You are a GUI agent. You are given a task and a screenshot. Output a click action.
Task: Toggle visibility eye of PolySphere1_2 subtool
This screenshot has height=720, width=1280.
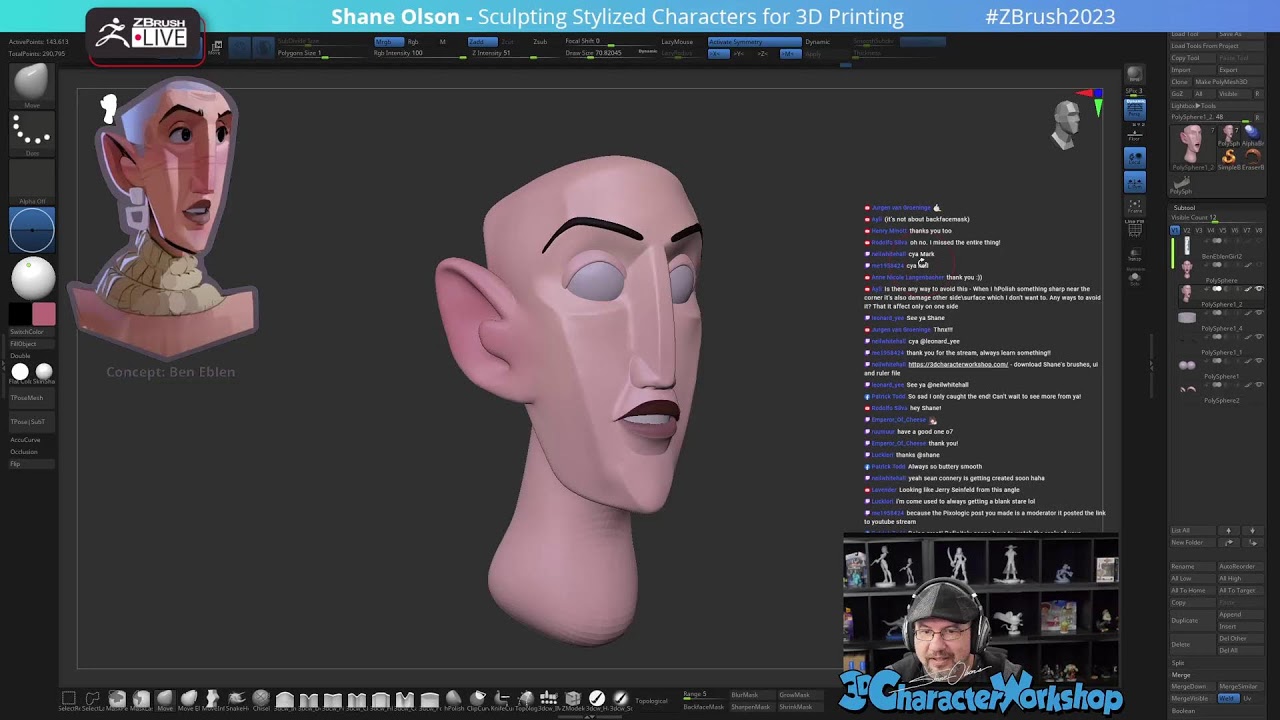coord(1258,290)
